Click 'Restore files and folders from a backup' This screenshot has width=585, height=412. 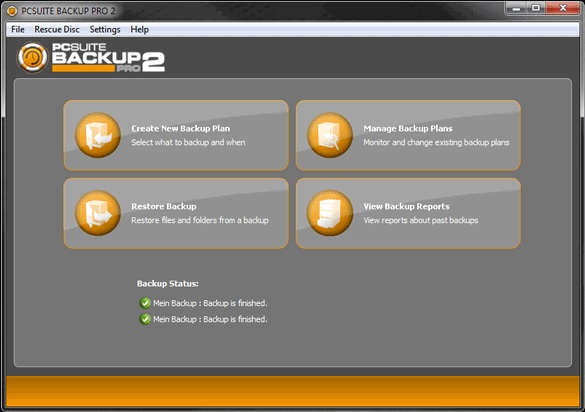coord(200,220)
